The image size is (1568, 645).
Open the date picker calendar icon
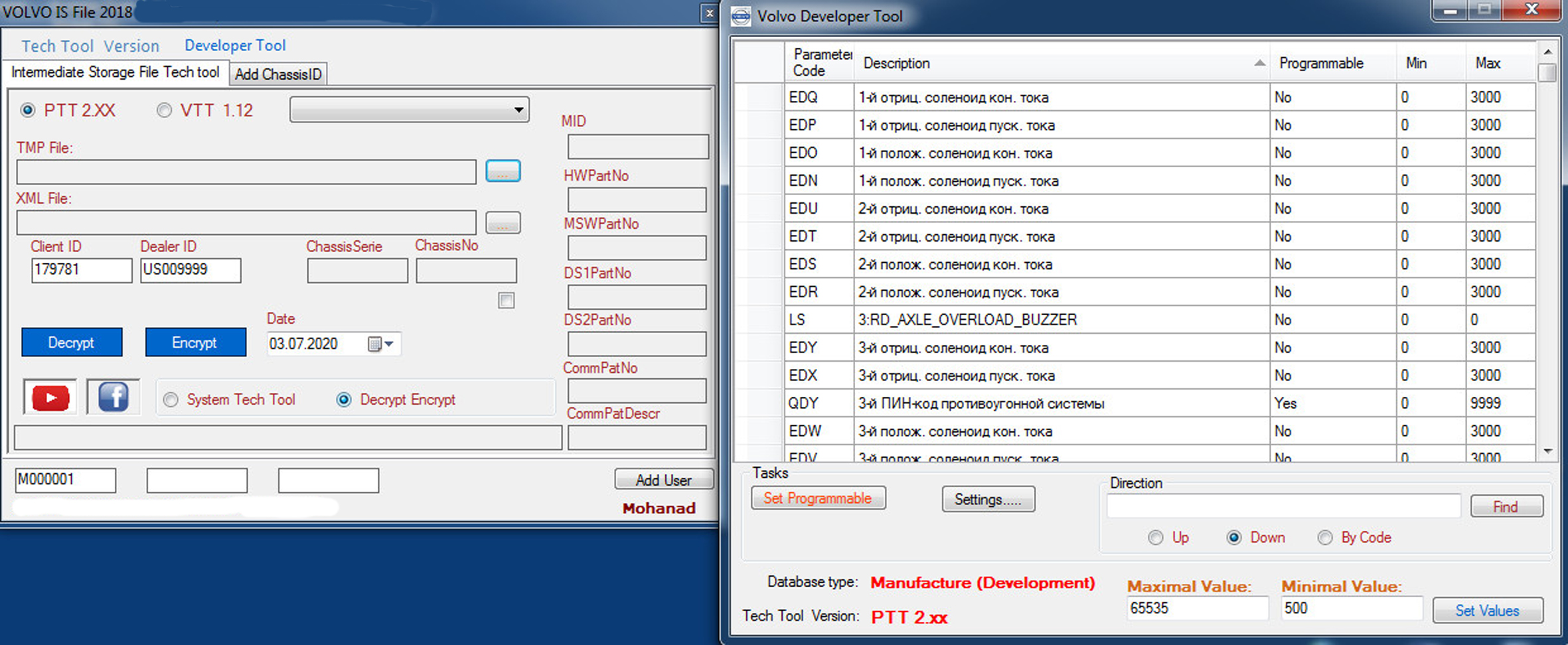(x=374, y=344)
